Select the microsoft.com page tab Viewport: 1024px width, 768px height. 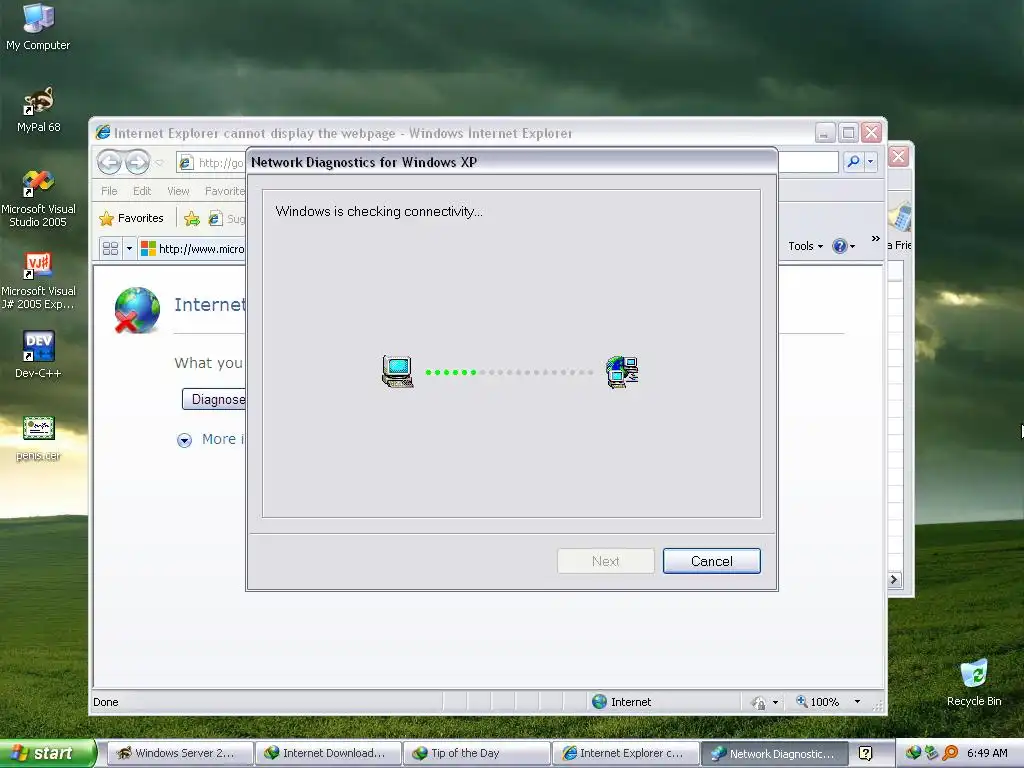(x=193, y=249)
